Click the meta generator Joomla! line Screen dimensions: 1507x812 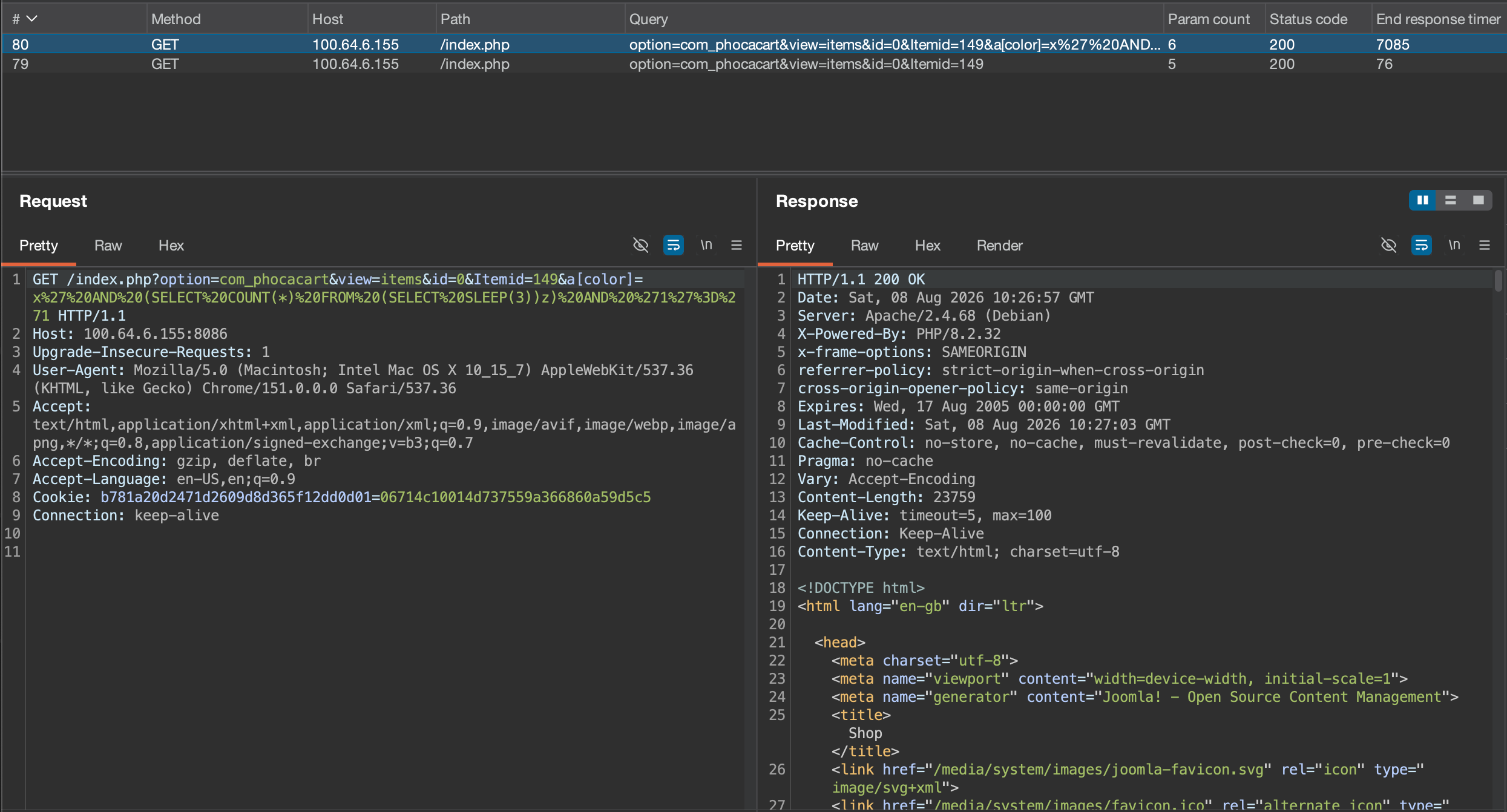(1145, 696)
